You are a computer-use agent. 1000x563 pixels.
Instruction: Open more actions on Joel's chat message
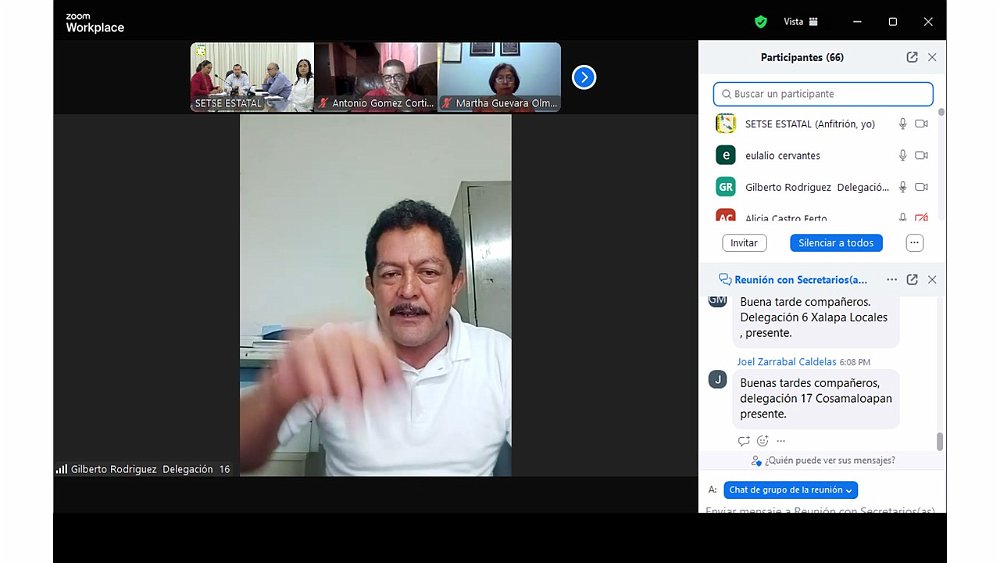click(x=781, y=441)
